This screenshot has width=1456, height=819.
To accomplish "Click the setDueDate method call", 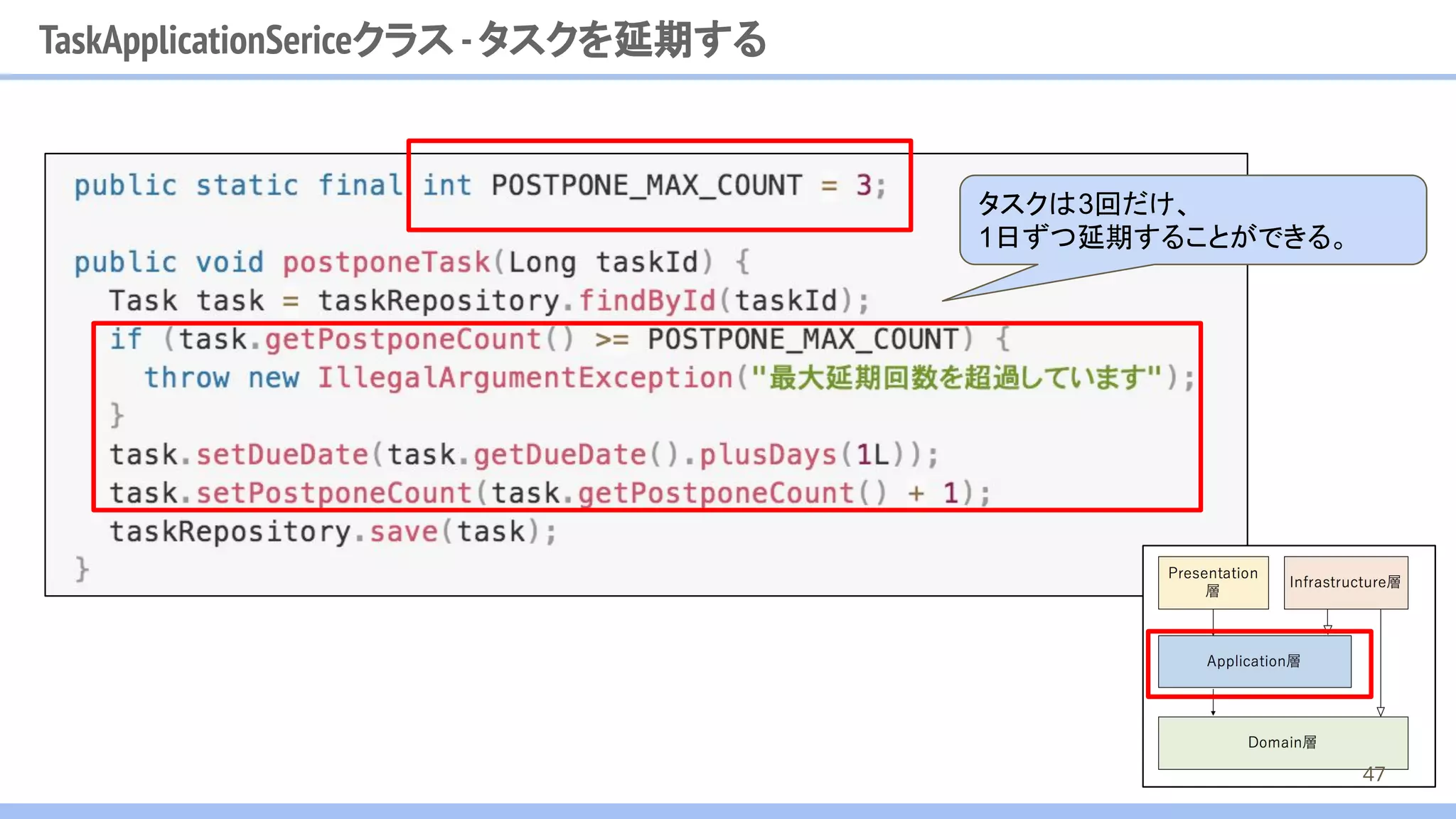I will click(282, 454).
